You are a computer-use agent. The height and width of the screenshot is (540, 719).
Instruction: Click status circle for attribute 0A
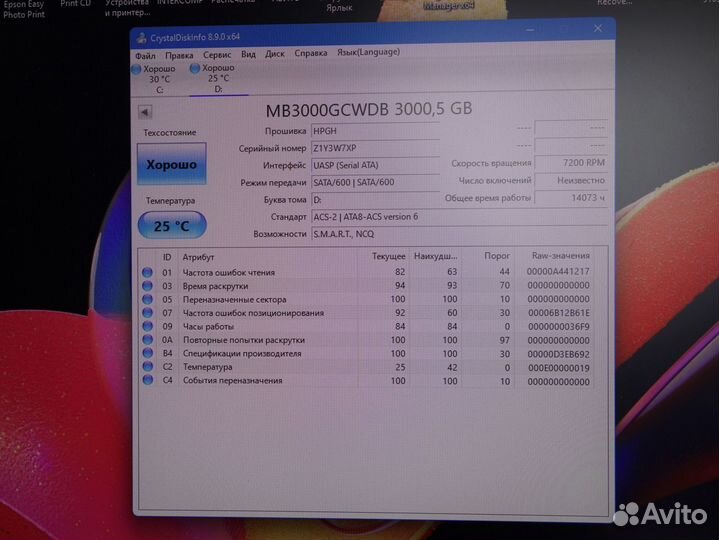147,340
